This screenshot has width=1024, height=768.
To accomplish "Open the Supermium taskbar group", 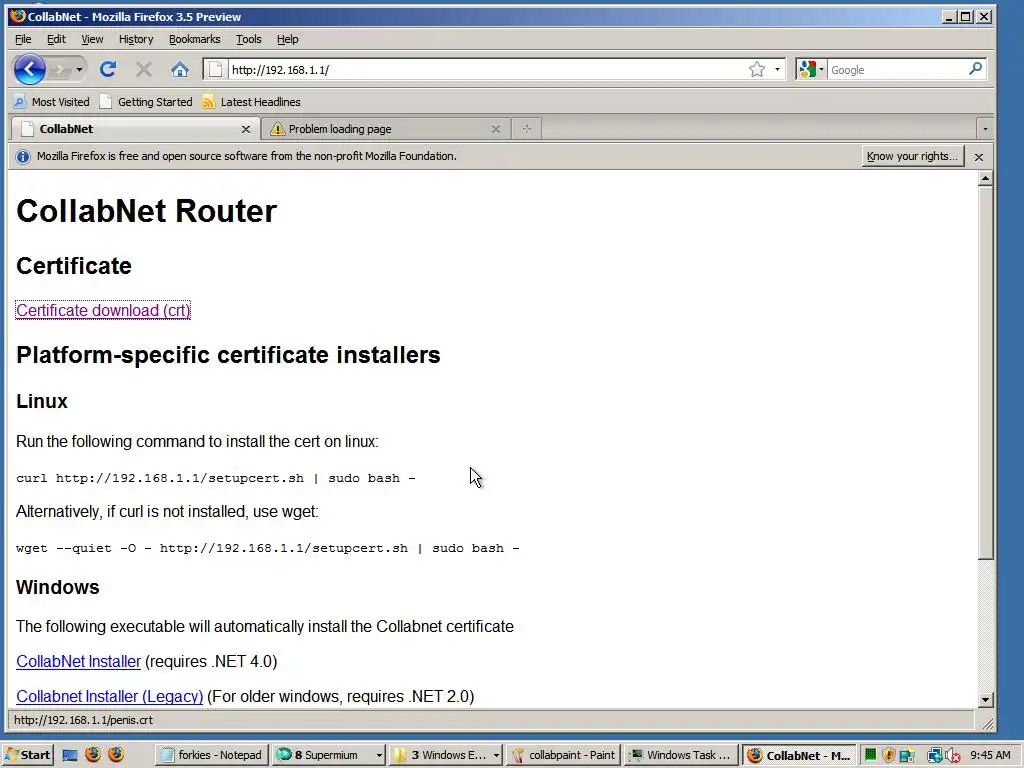I will [328, 755].
